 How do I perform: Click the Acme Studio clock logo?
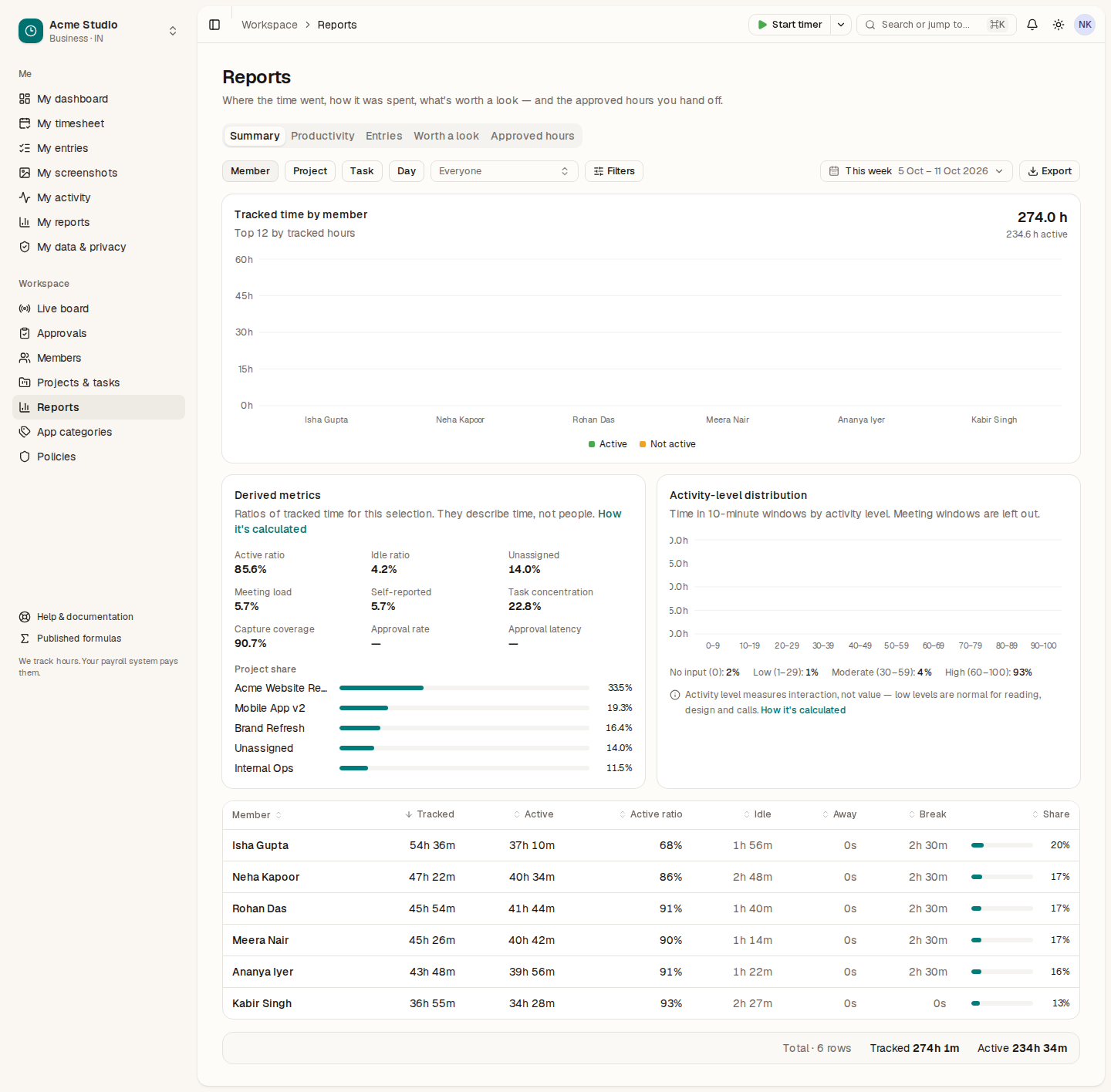(31, 31)
